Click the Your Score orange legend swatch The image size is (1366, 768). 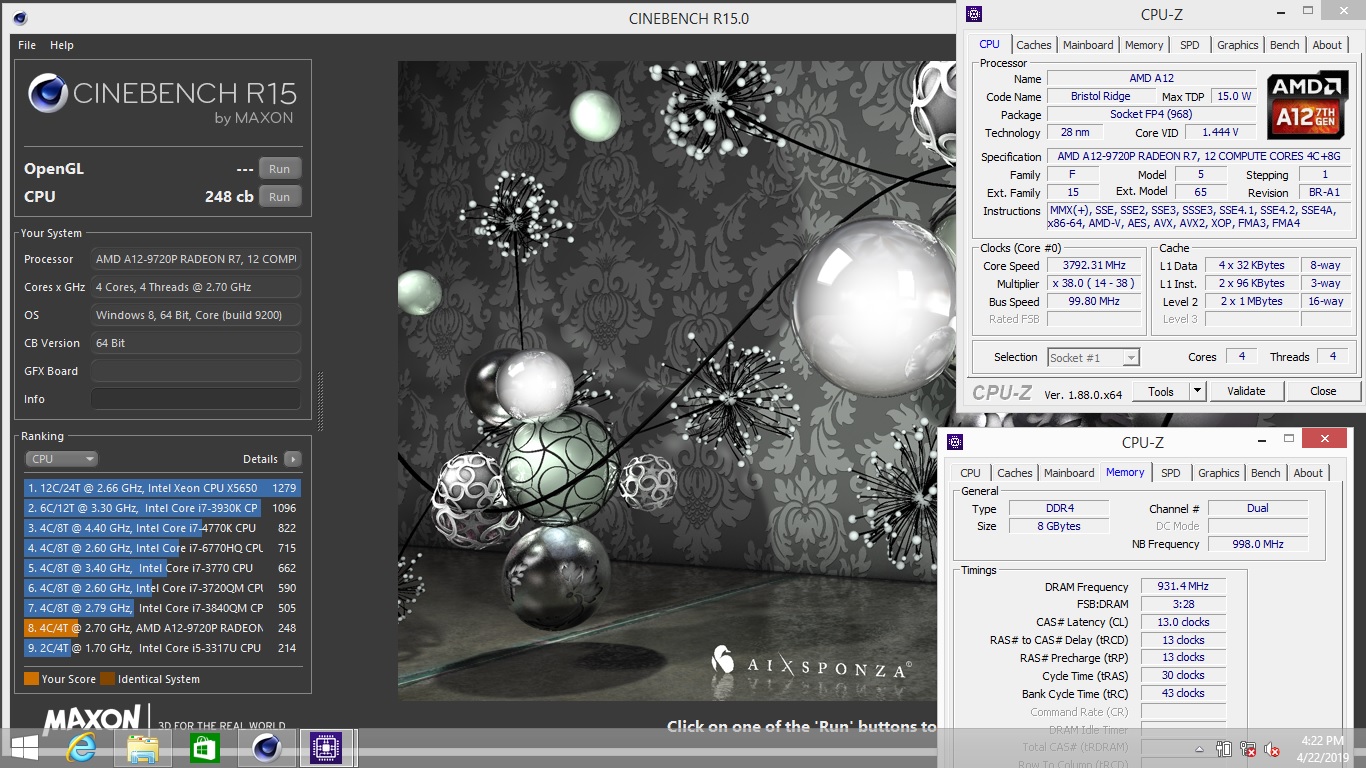click(31, 679)
